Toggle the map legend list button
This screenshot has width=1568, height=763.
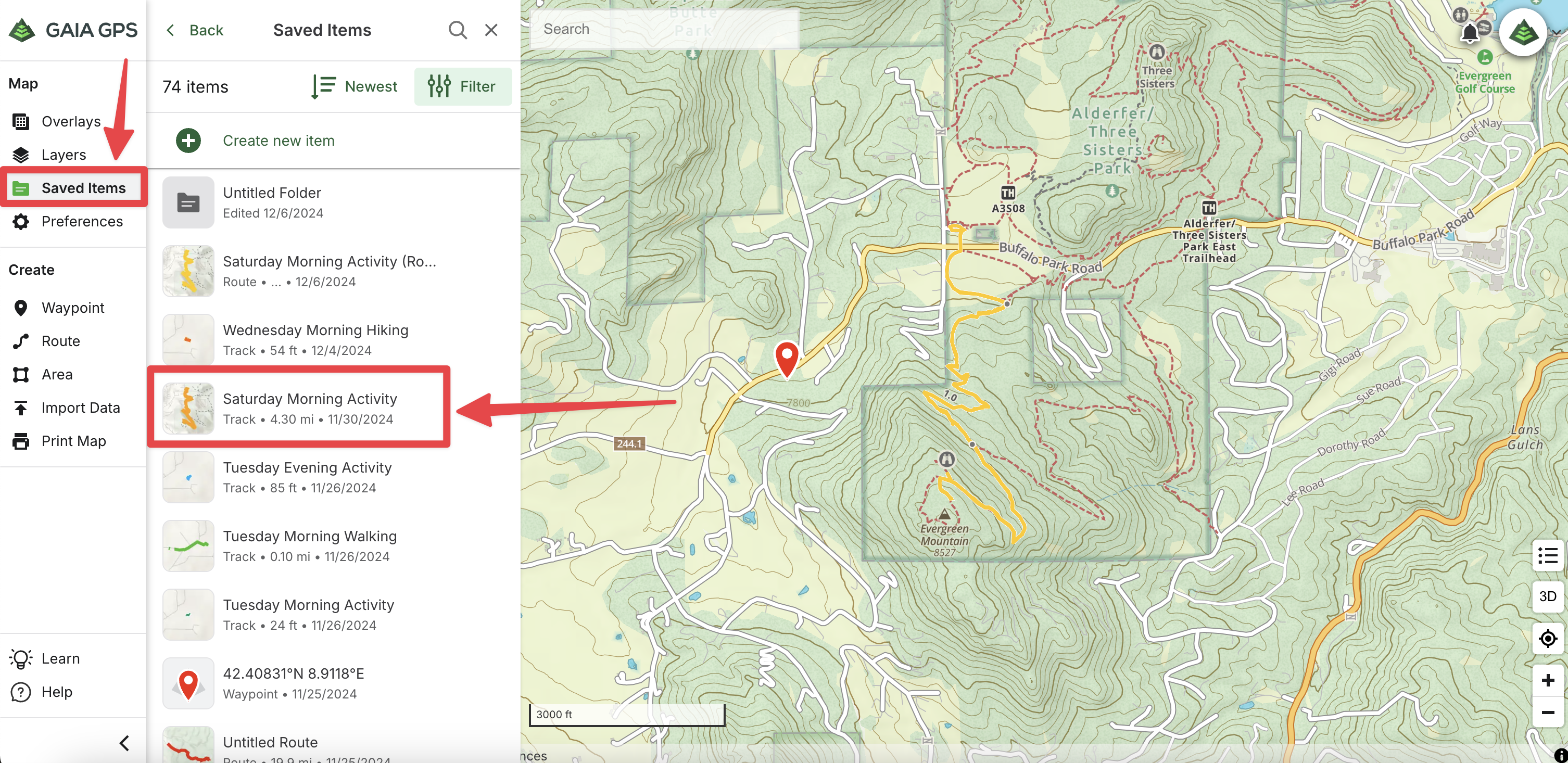(x=1547, y=555)
